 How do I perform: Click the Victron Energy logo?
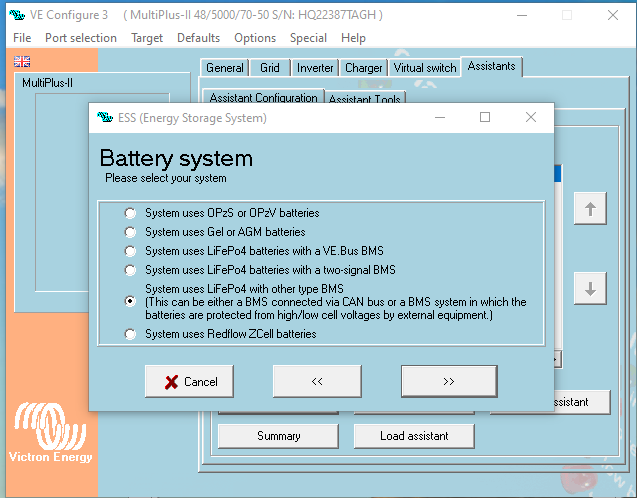pos(50,432)
